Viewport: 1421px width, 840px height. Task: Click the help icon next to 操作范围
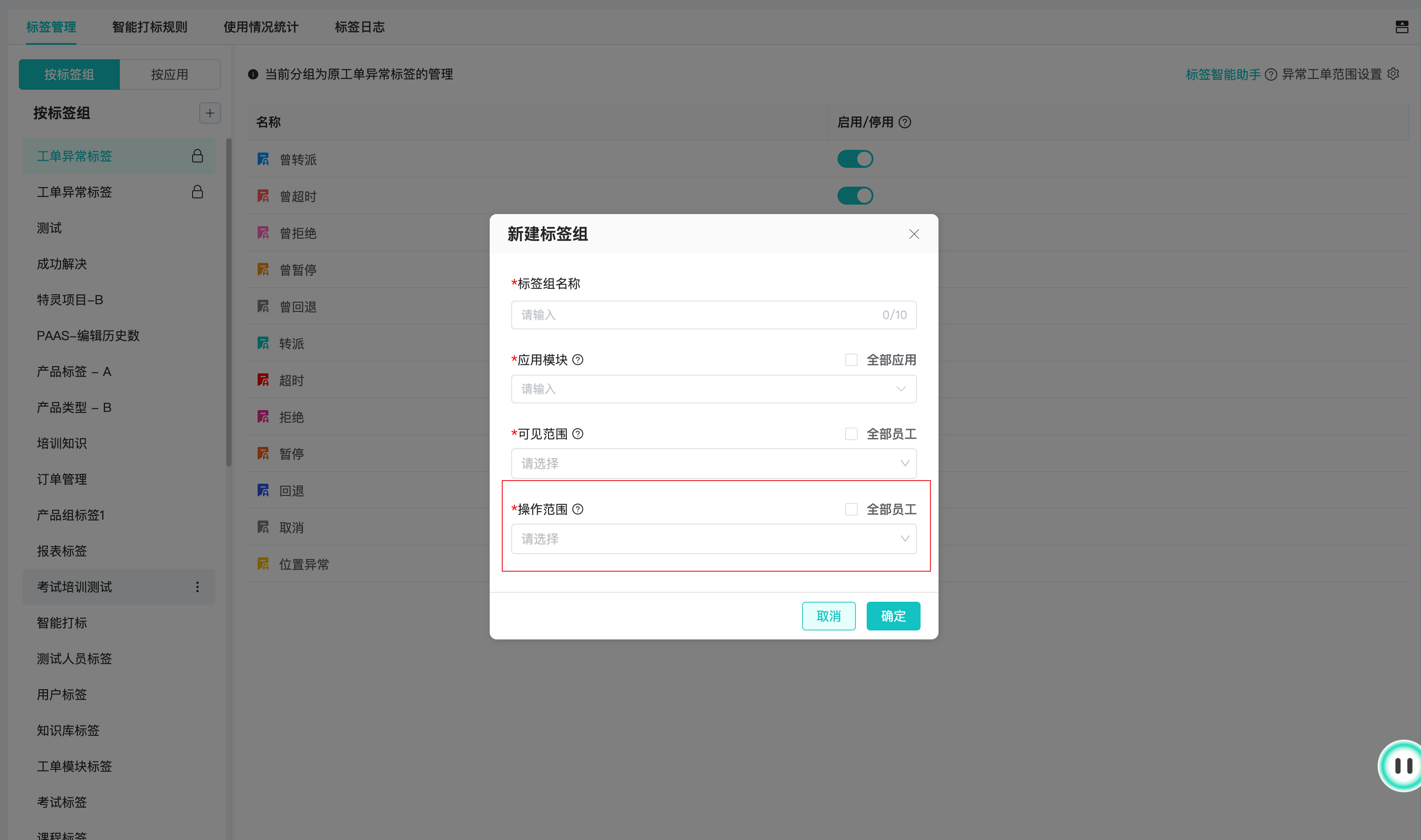[578, 509]
